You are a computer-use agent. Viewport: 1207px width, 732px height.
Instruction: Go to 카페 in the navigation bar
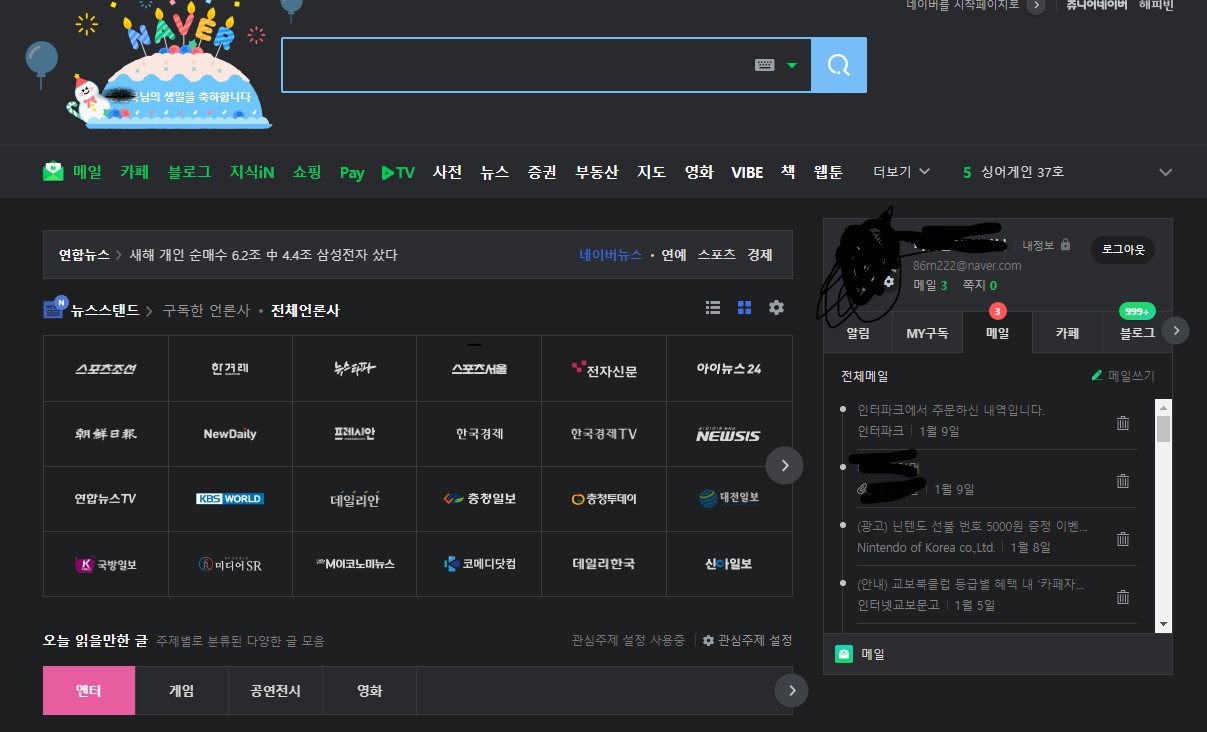click(134, 172)
